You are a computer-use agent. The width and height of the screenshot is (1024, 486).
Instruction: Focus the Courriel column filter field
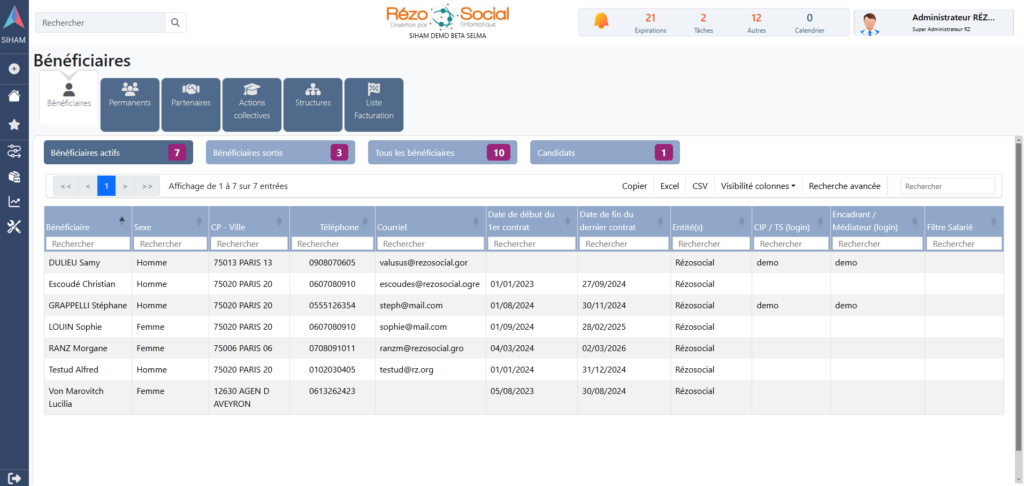pyautogui.click(x=430, y=243)
